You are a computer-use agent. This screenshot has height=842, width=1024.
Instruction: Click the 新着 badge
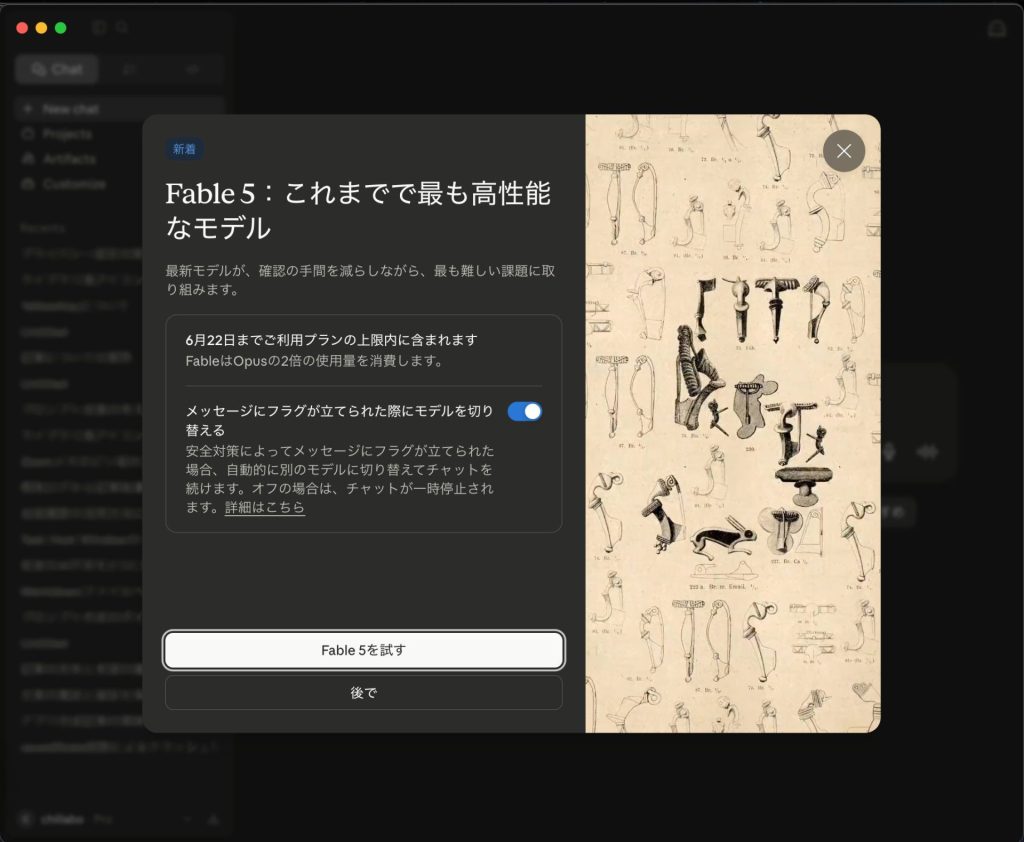(184, 149)
